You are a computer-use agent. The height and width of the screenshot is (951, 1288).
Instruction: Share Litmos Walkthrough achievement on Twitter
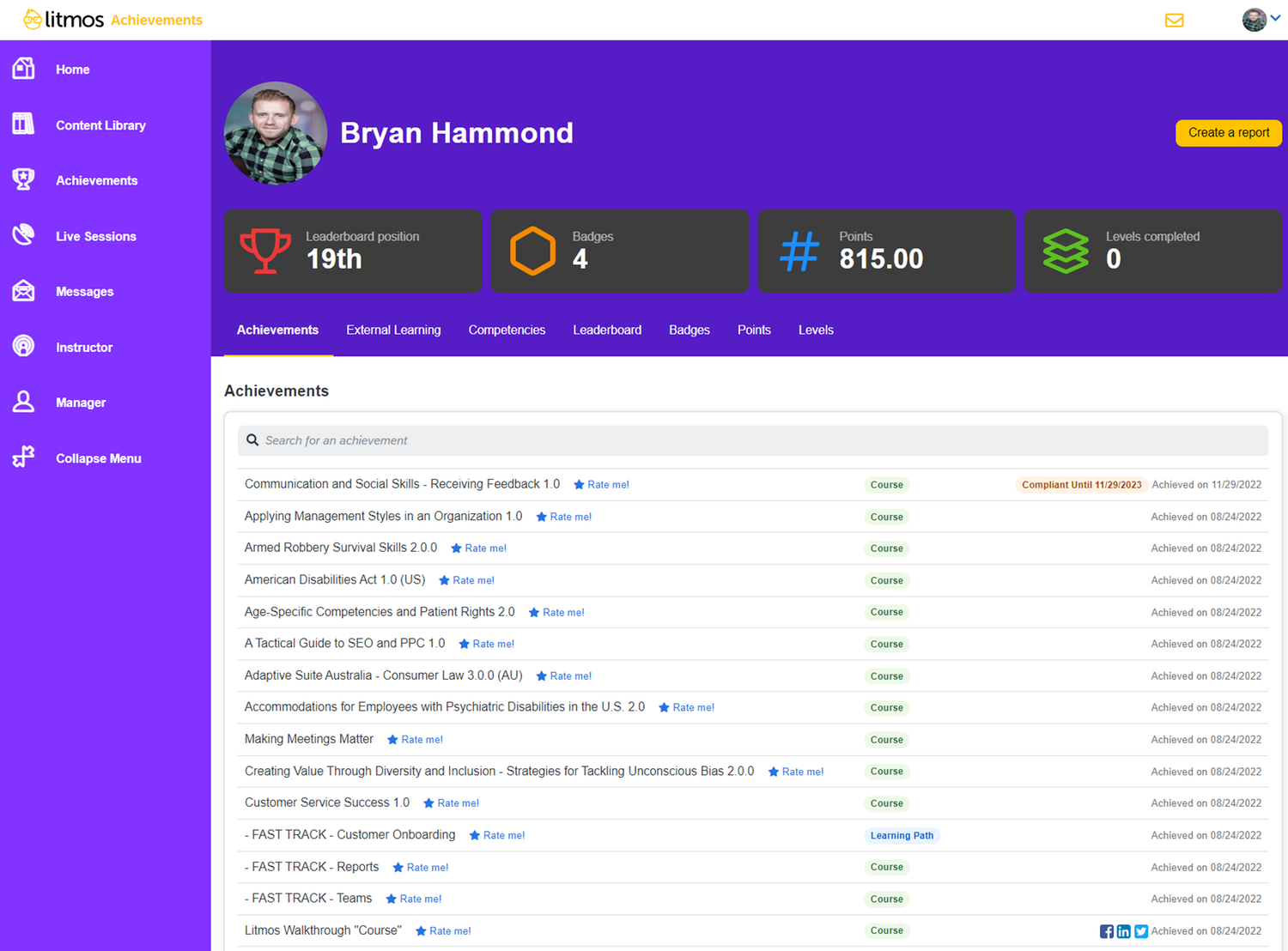[x=1141, y=931]
